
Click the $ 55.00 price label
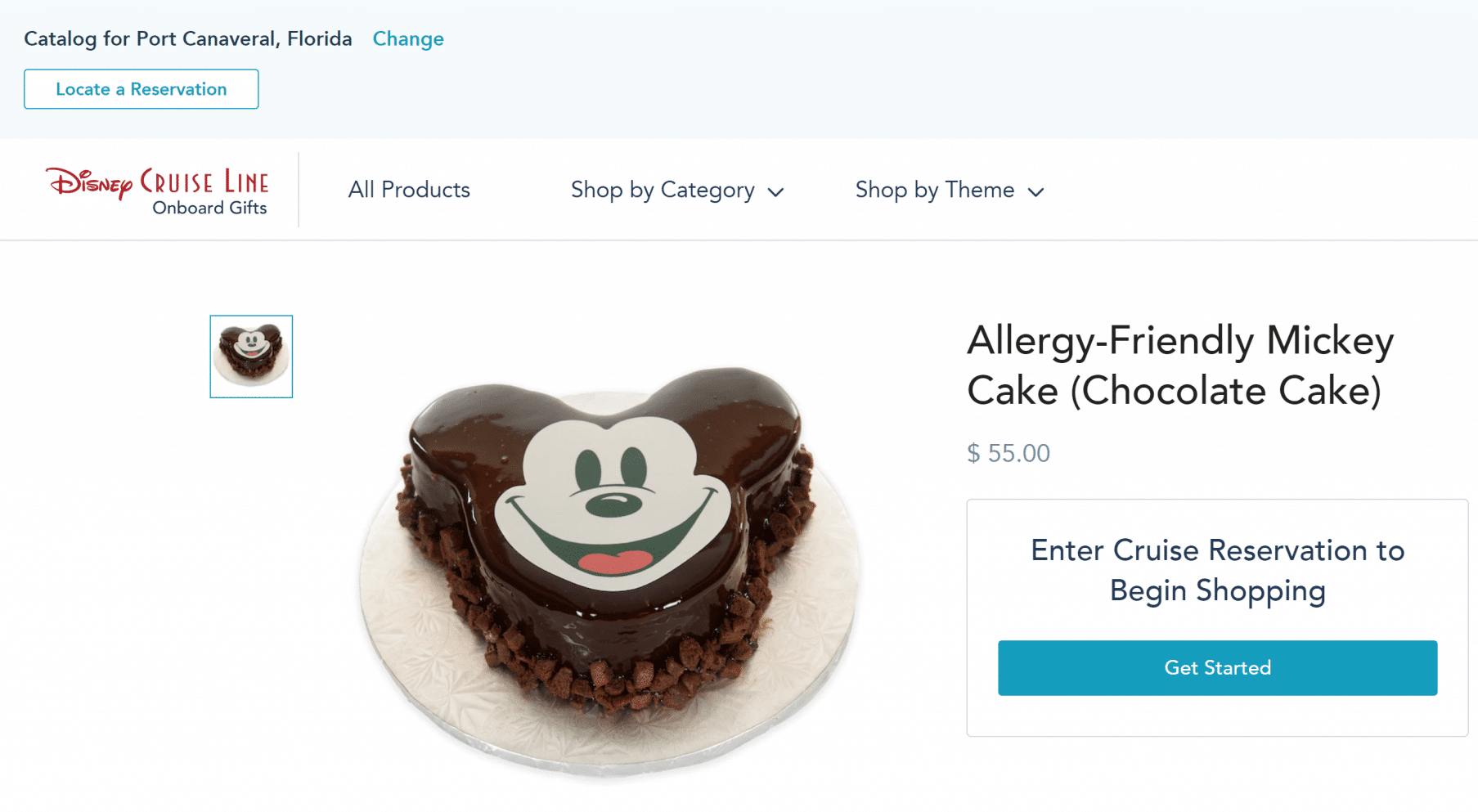pyautogui.click(x=1009, y=453)
